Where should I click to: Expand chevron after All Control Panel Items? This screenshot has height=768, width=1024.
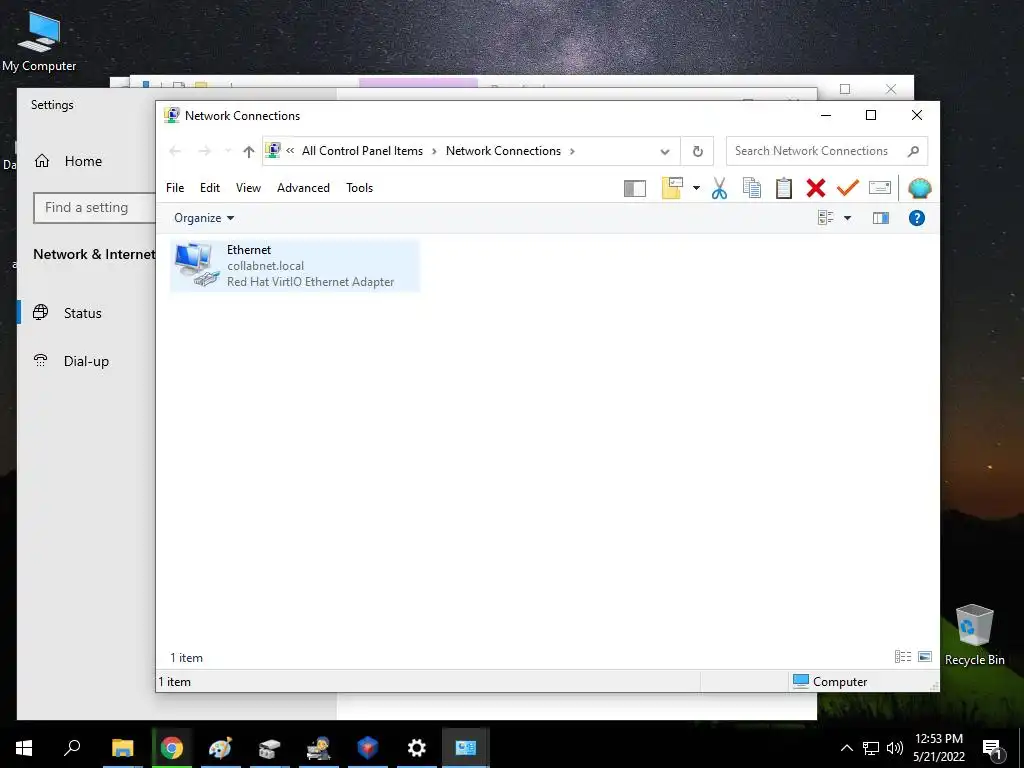pyautogui.click(x=434, y=152)
